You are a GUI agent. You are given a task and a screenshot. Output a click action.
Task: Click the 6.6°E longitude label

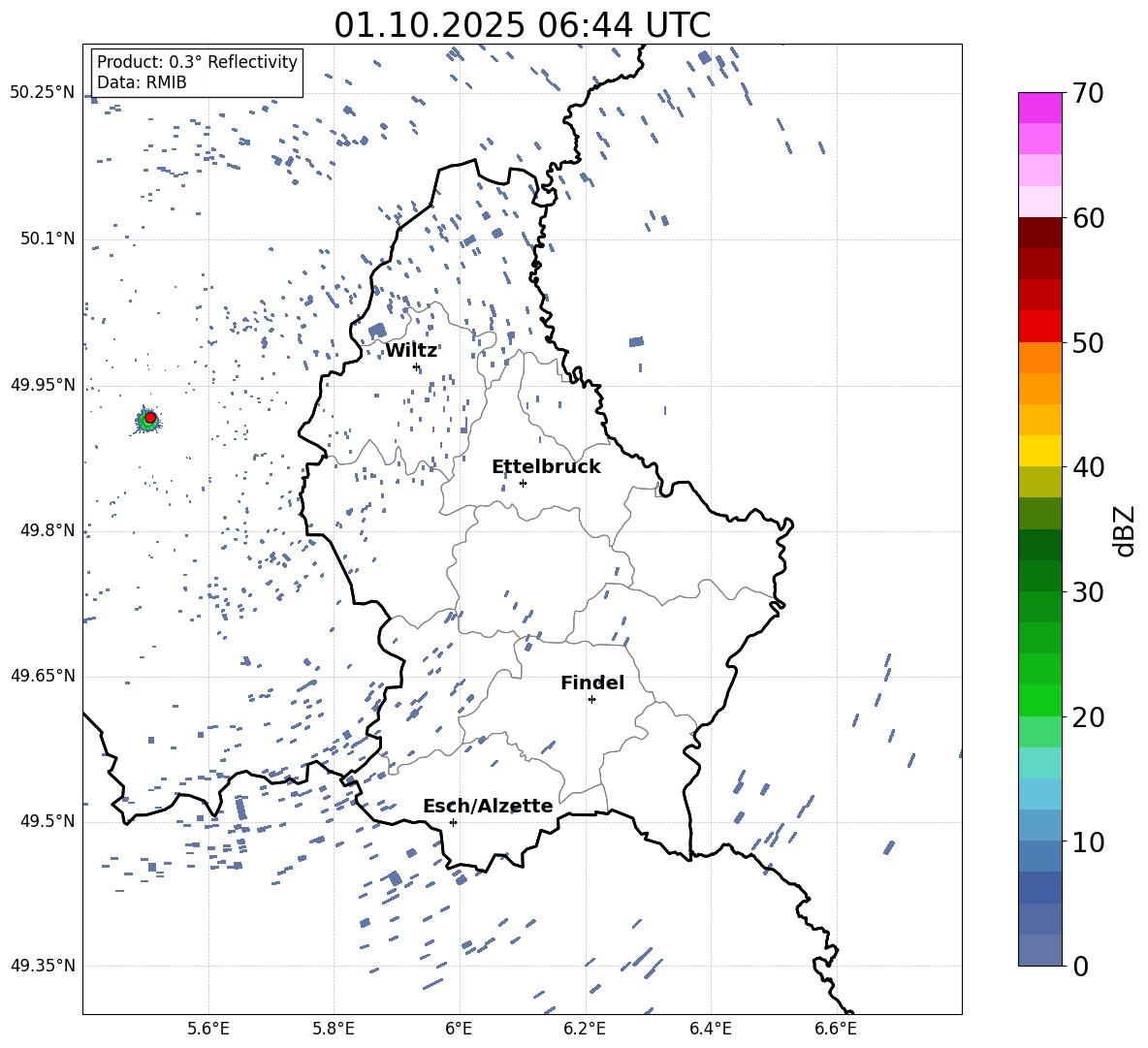pos(836,1029)
